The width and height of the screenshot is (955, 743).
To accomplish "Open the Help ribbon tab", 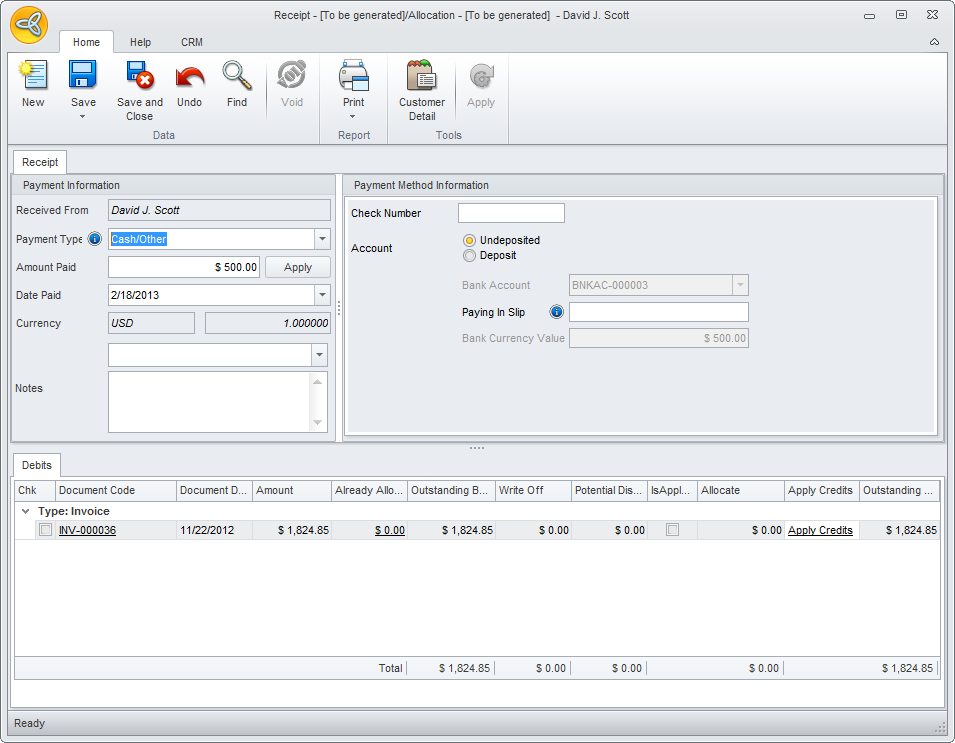I will (140, 42).
